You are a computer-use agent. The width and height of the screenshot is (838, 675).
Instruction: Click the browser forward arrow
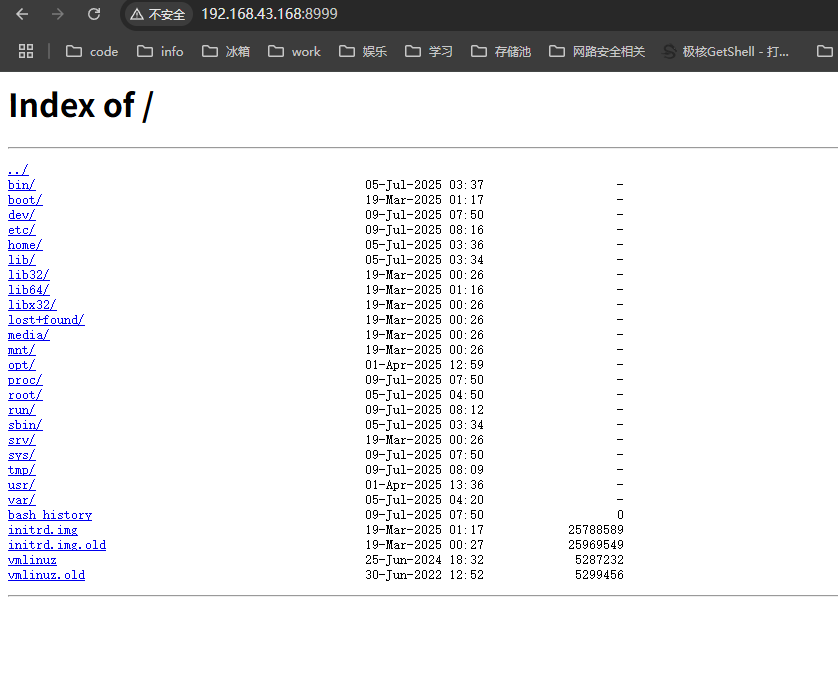coord(58,14)
